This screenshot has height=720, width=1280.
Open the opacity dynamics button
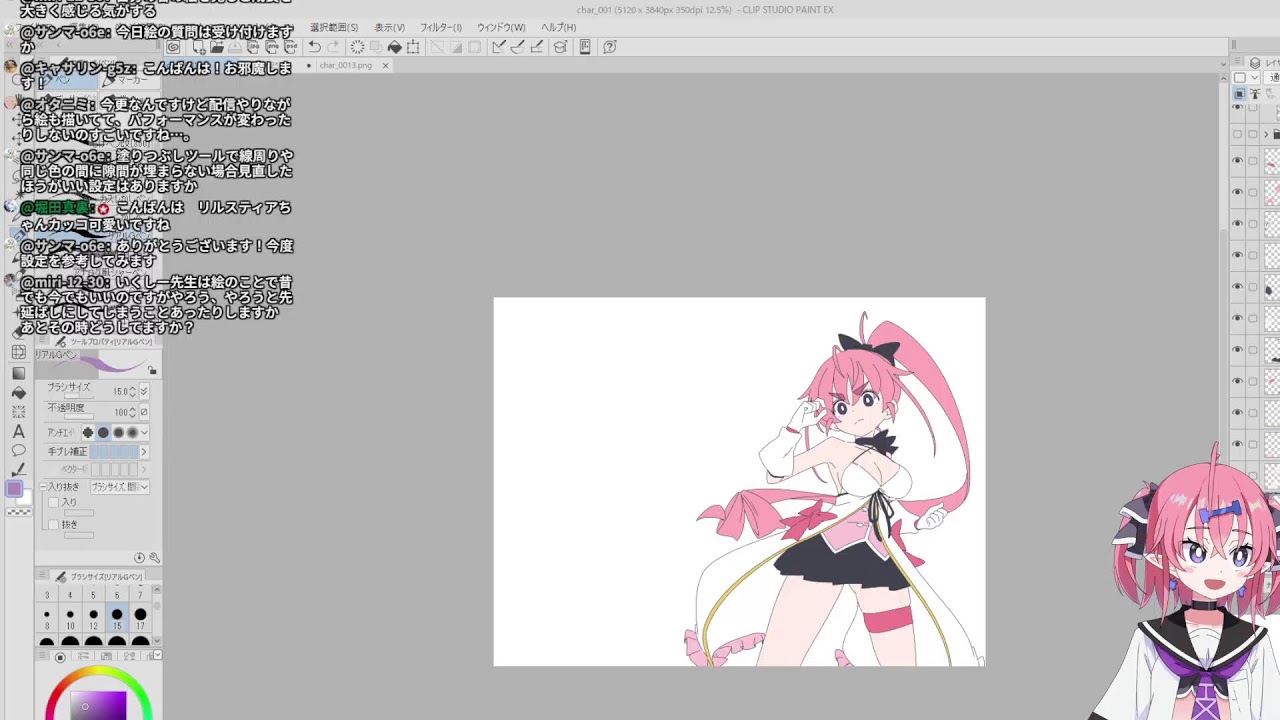(x=144, y=412)
